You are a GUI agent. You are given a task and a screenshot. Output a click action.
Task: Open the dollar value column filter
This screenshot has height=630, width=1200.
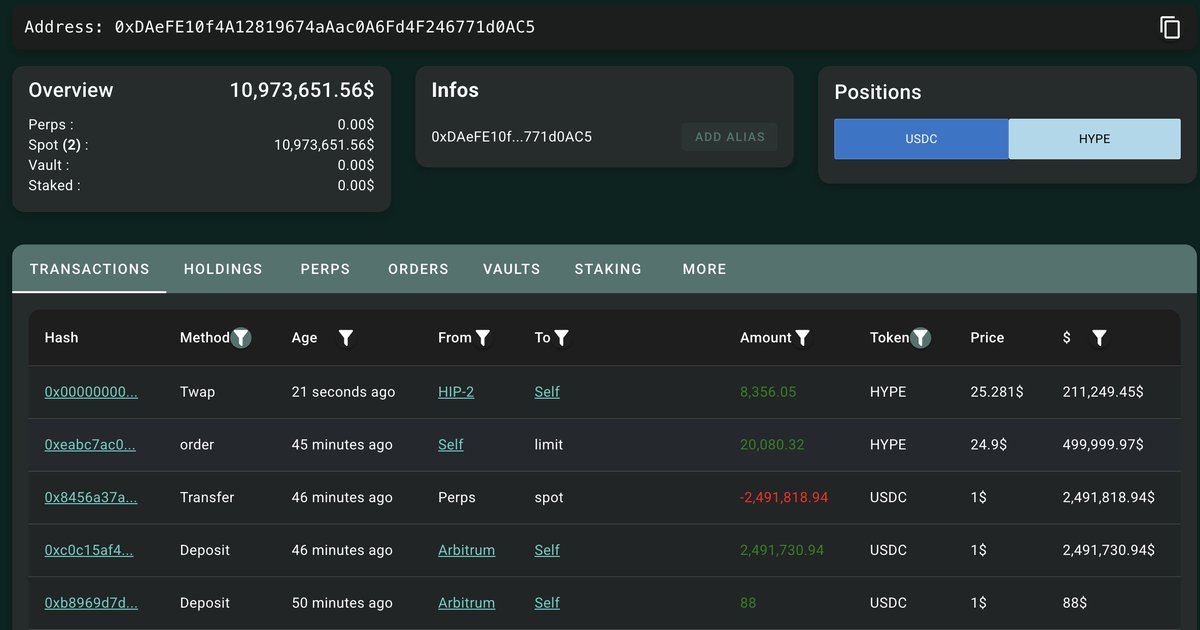click(1099, 338)
